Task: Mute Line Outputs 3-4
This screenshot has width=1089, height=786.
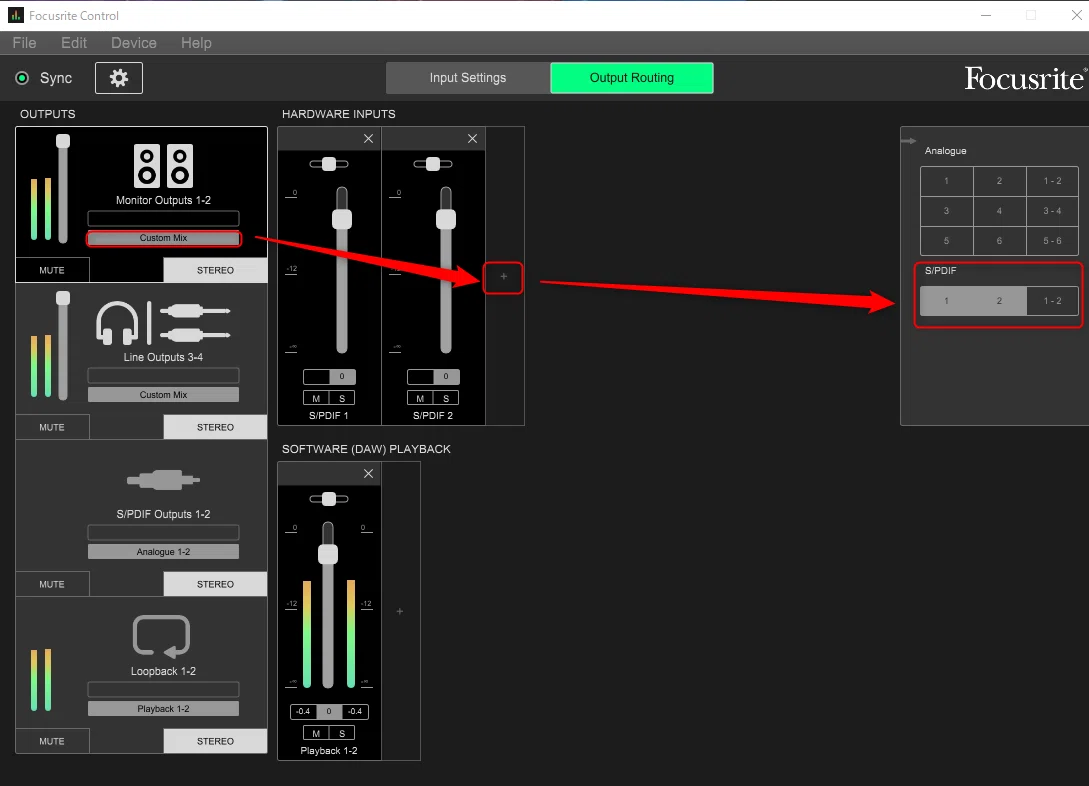Action: pos(52,427)
